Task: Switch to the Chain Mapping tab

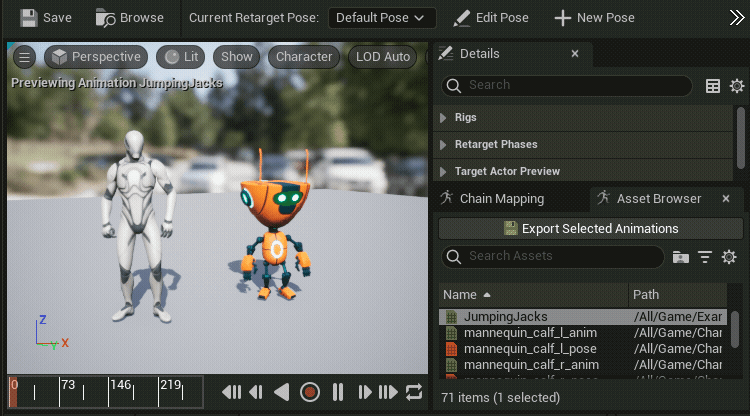Action: (501, 198)
